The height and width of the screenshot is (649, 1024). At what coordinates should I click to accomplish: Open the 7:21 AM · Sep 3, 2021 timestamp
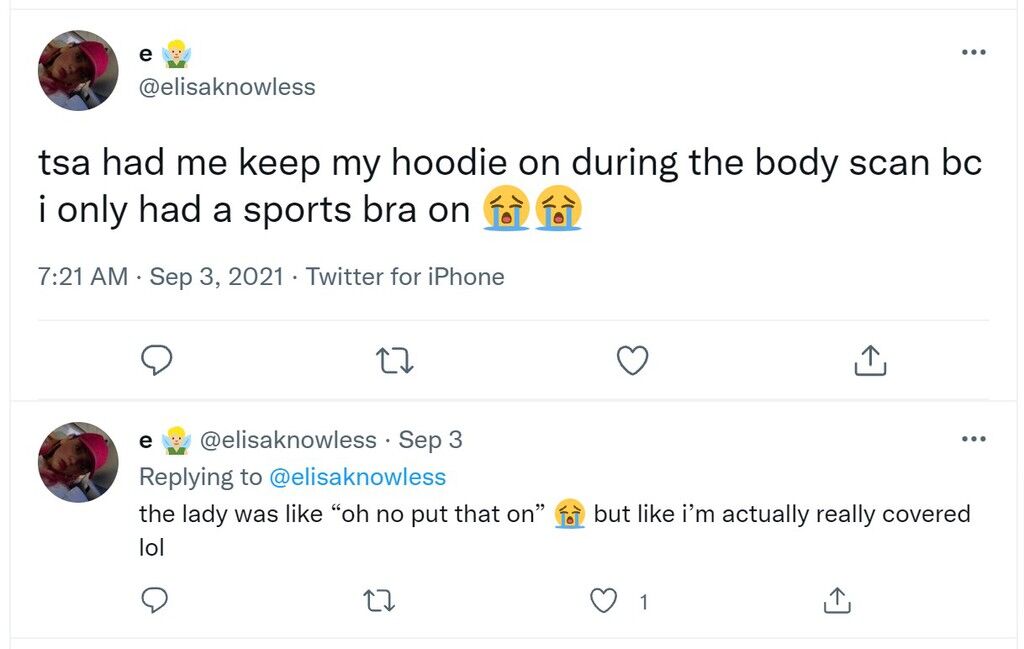click(x=161, y=277)
